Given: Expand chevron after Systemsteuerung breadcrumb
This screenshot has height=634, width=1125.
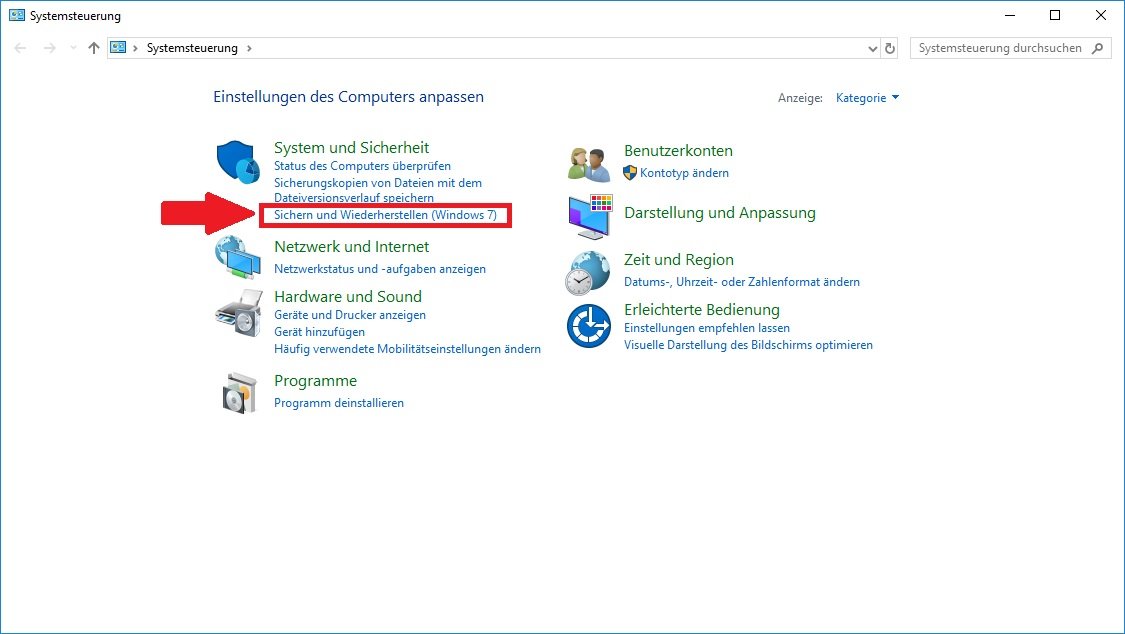Looking at the screenshot, I should click(249, 48).
